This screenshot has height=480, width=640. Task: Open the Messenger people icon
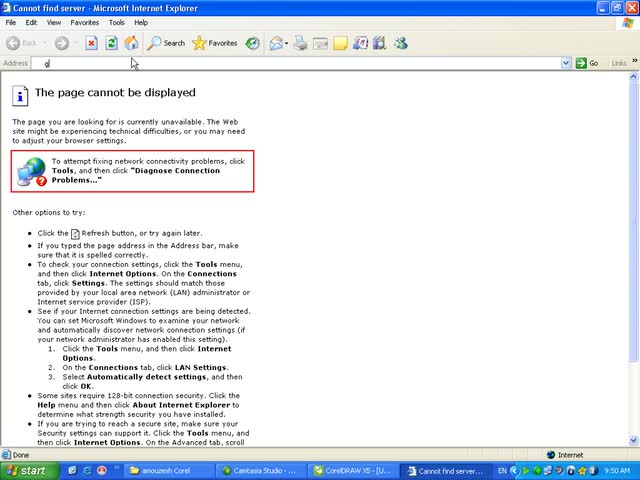[x=400, y=43]
